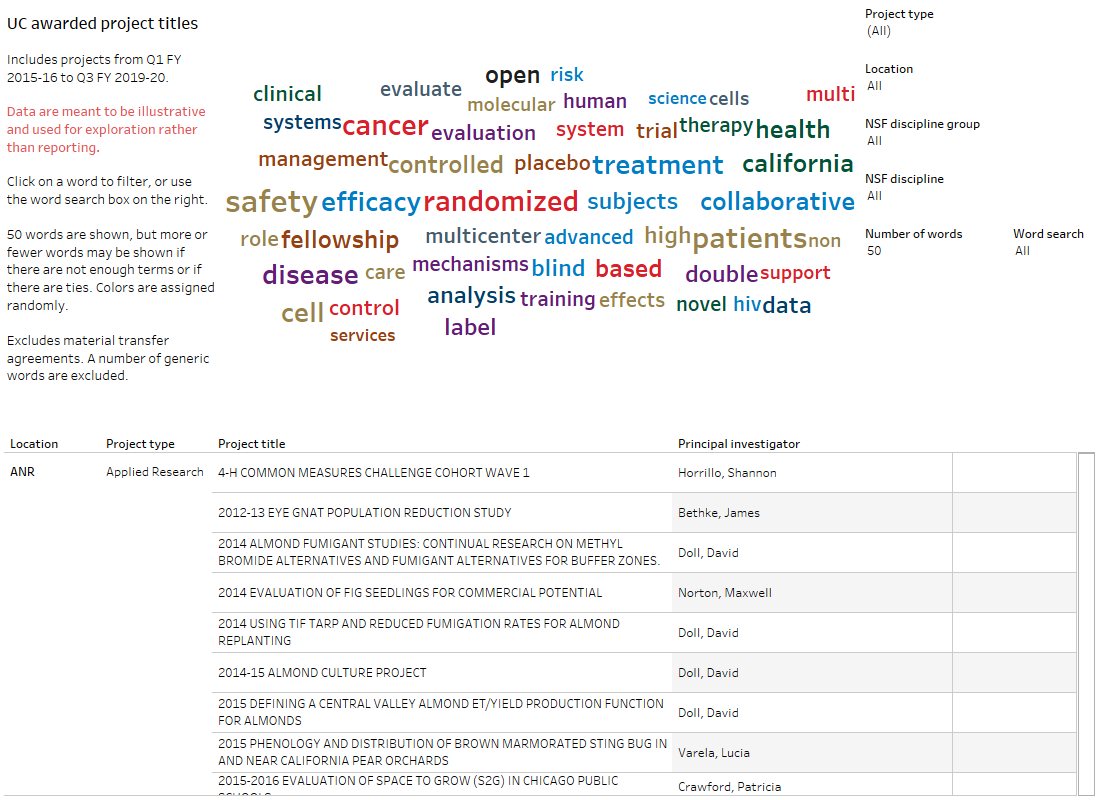1100x800 pixels.
Task: Select investigator Horrillo, Shannon
Action: [x=727, y=473]
